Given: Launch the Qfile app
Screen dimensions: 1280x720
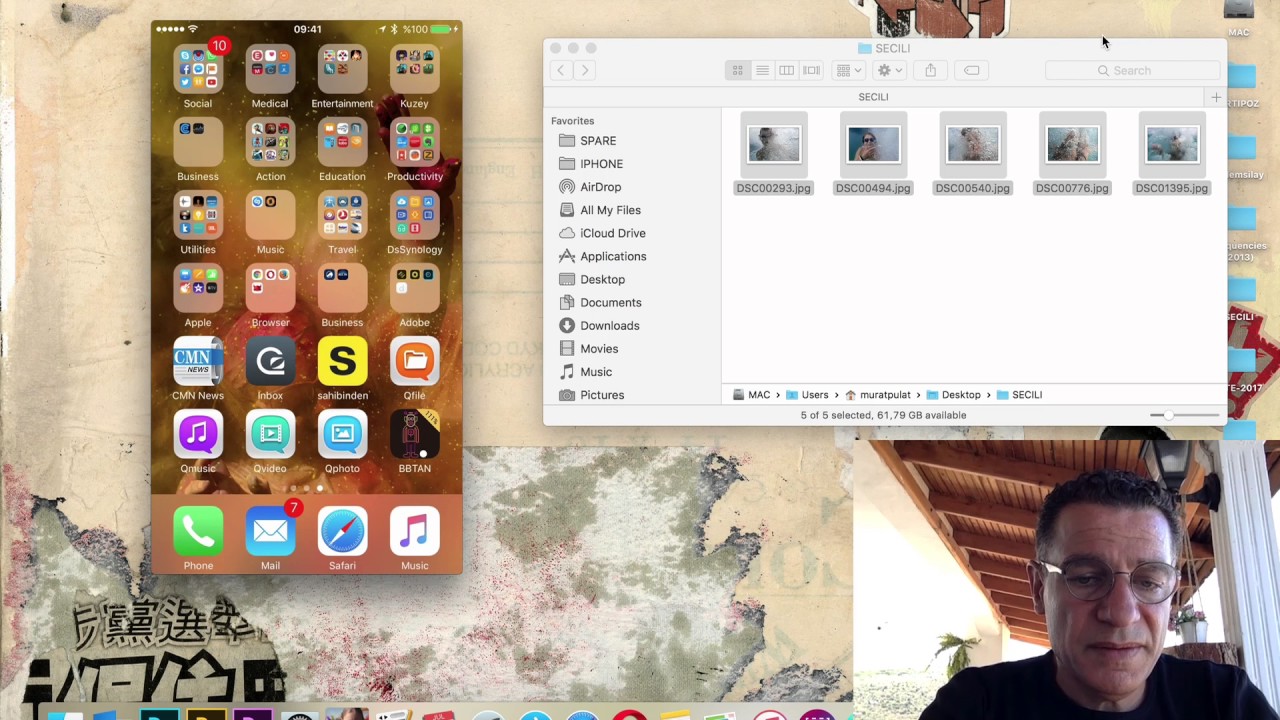Looking at the screenshot, I should (x=414, y=361).
